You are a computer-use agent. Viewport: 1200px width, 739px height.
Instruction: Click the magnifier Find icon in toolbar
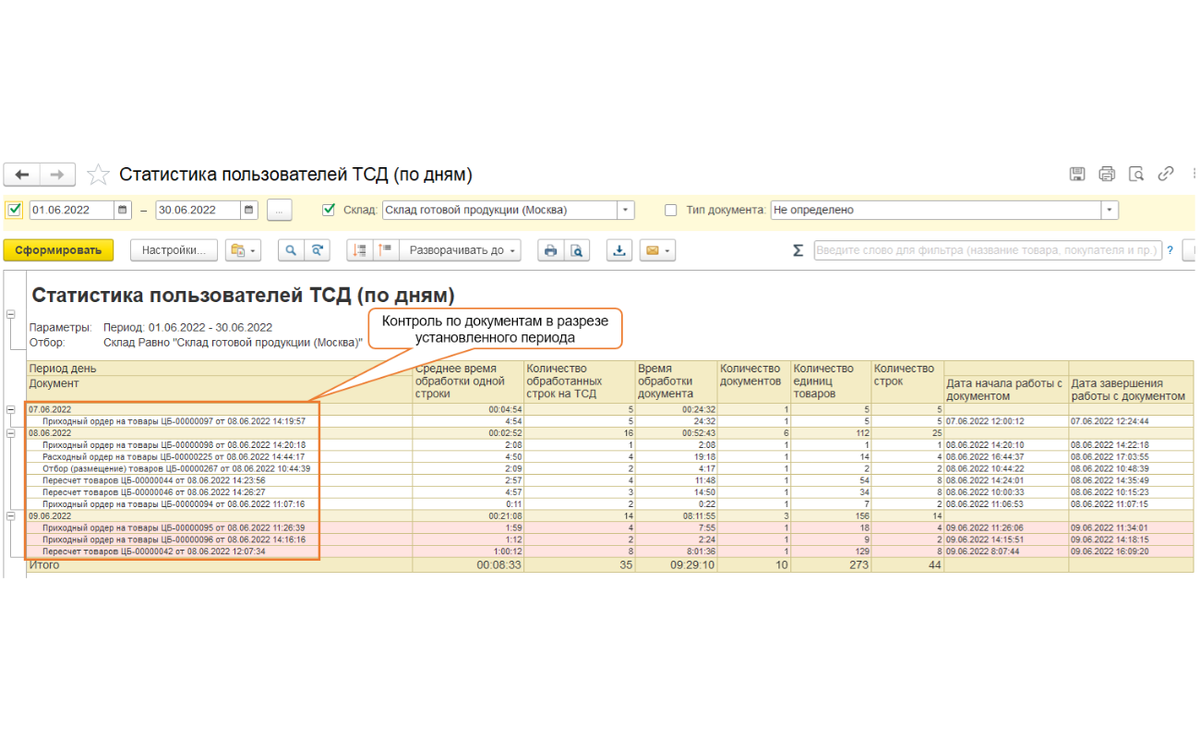[x=291, y=250]
